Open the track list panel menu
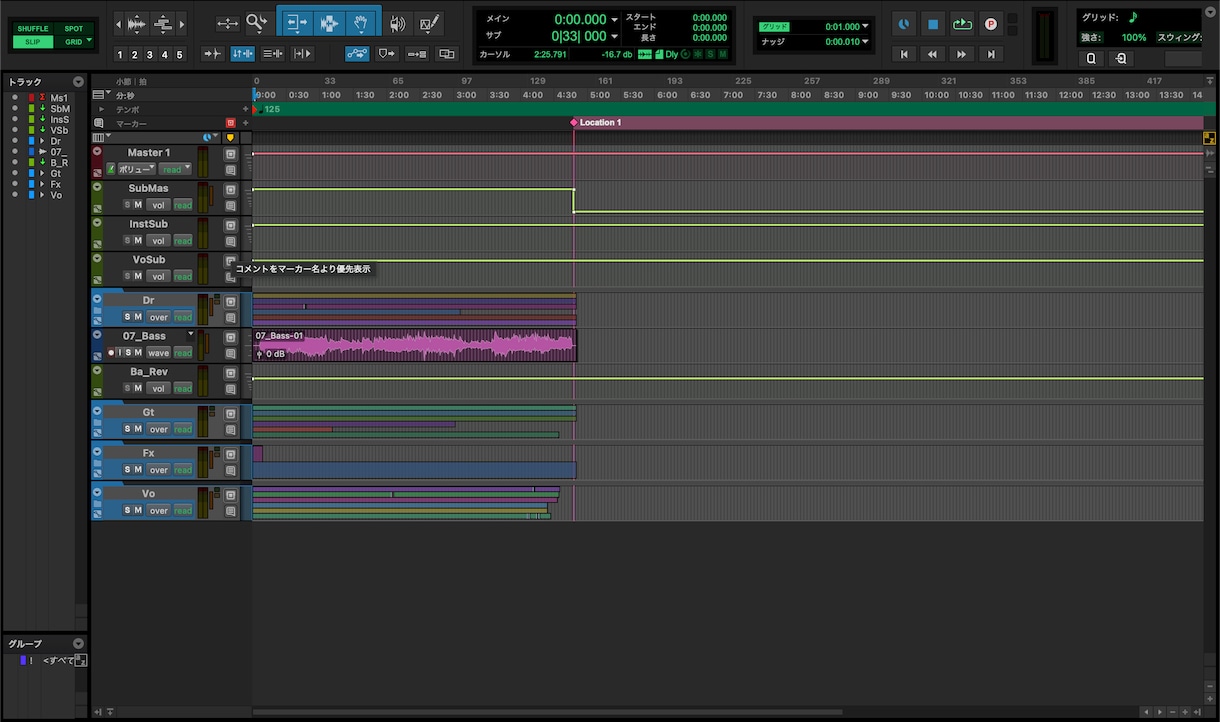Viewport: 1220px width, 722px height. click(78, 82)
